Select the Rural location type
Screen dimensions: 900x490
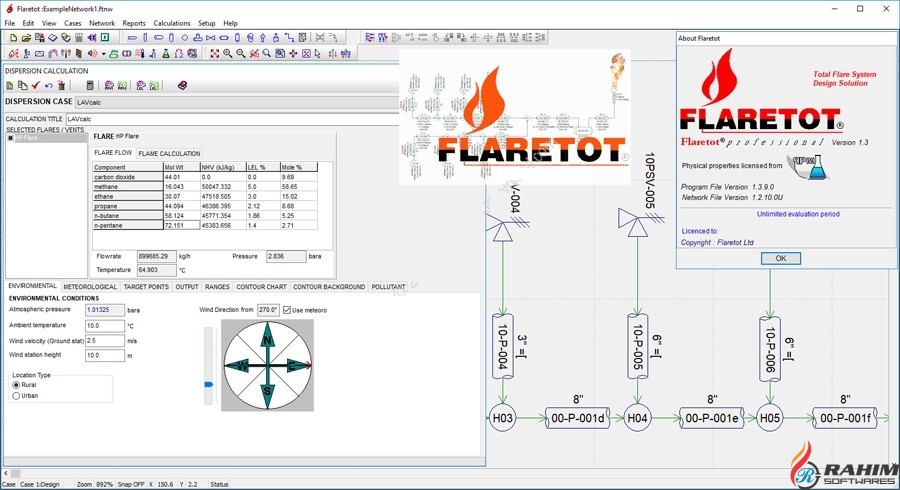click(16, 385)
